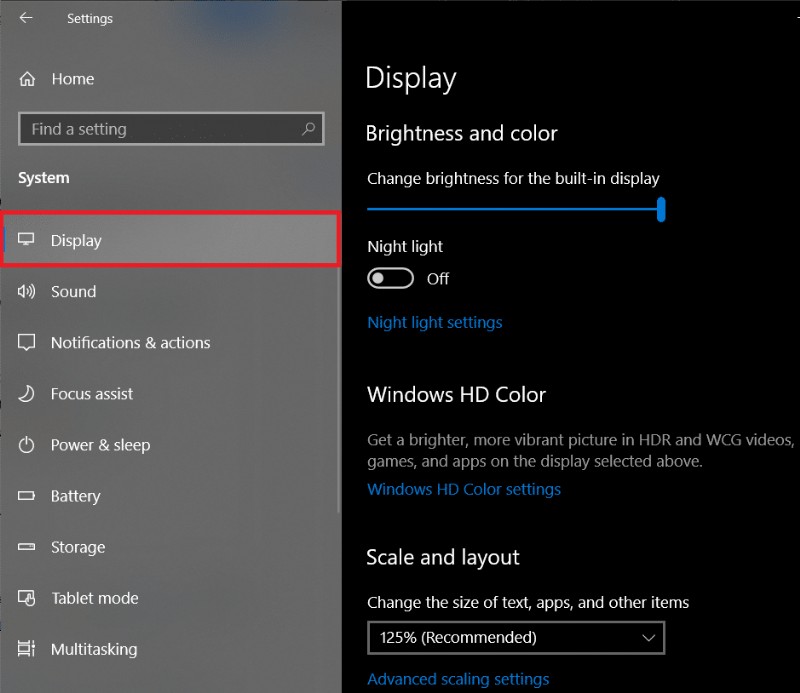Select the Display icon in the sidebar

coord(27,240)
